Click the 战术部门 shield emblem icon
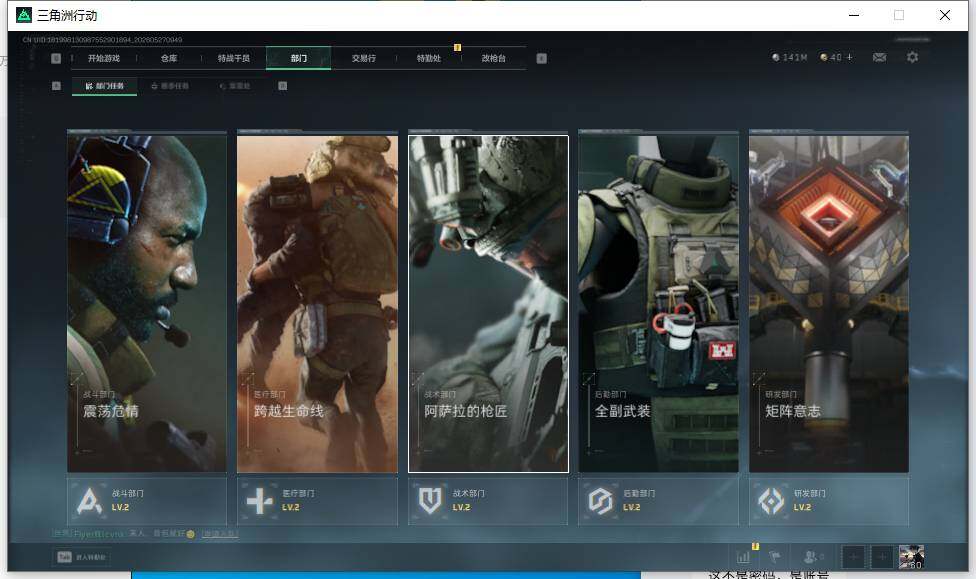This screenshot has width=976, height=579. click(x=430, y=501)
